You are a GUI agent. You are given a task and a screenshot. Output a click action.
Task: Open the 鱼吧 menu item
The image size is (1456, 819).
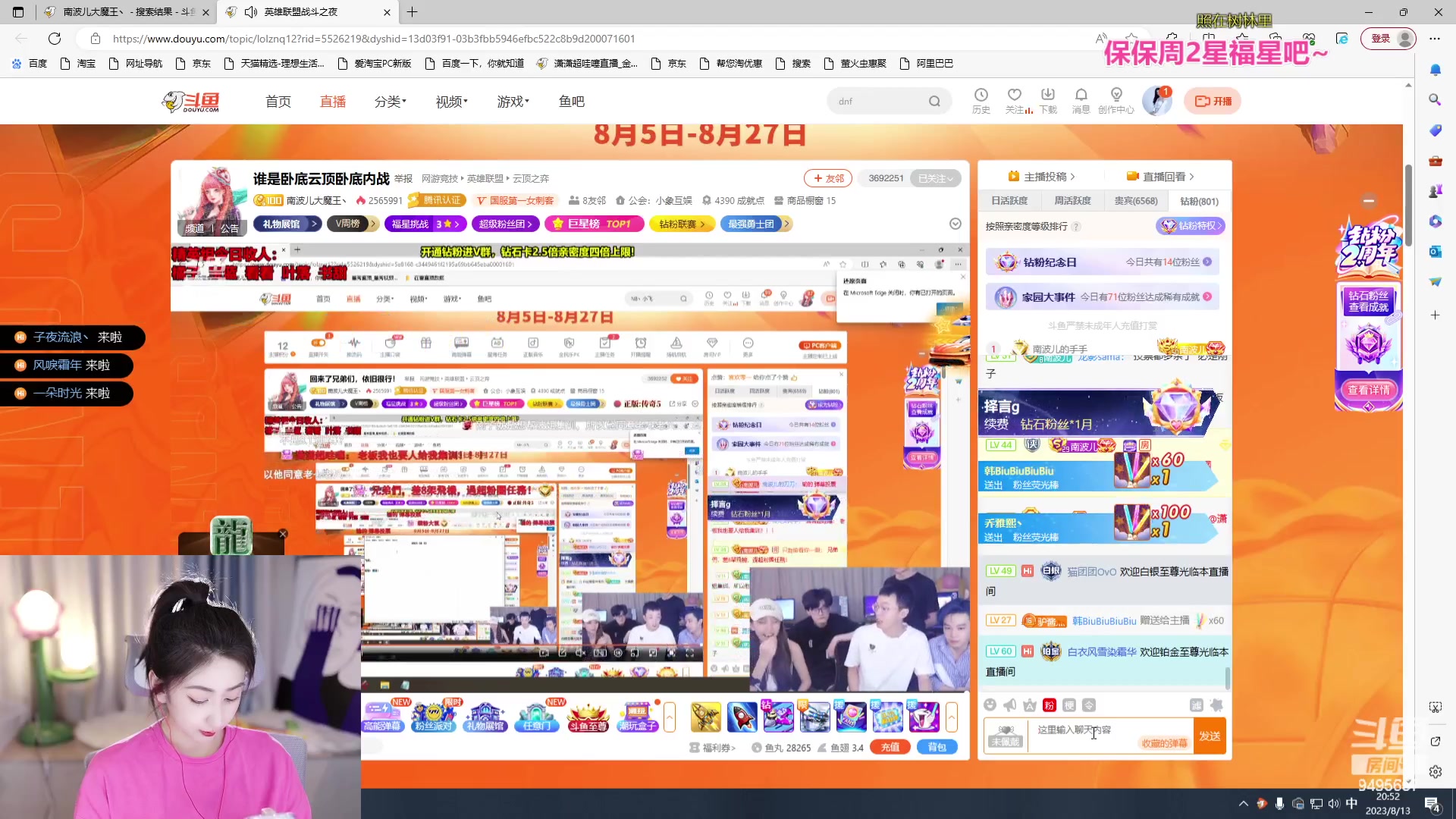pos(571,101)
